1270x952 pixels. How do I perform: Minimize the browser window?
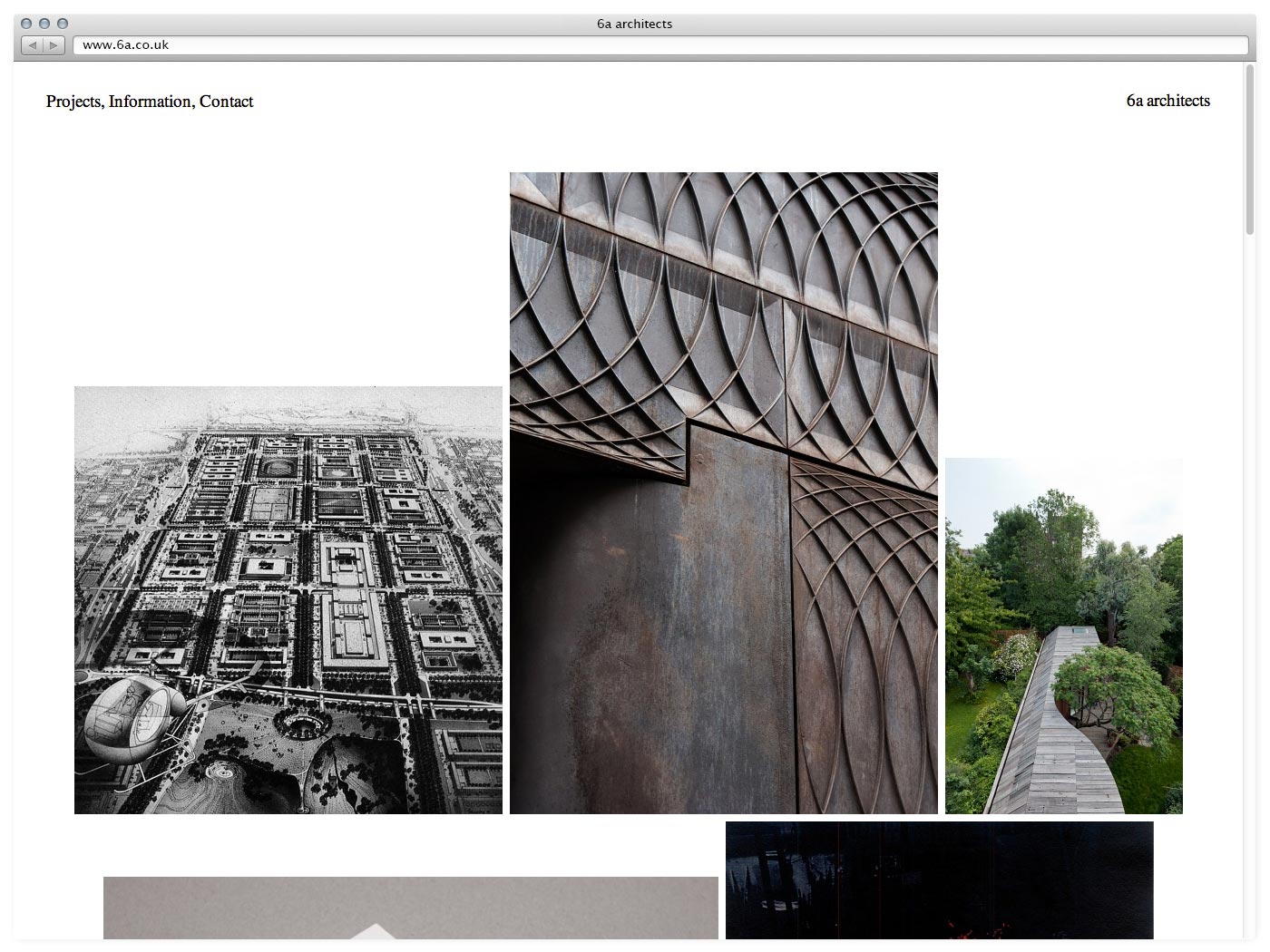[44, 24]
